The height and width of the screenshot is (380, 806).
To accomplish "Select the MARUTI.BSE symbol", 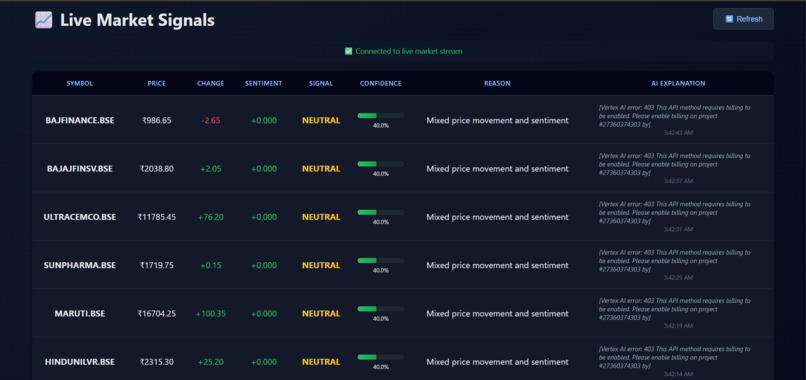I will (x=80, y=314).
